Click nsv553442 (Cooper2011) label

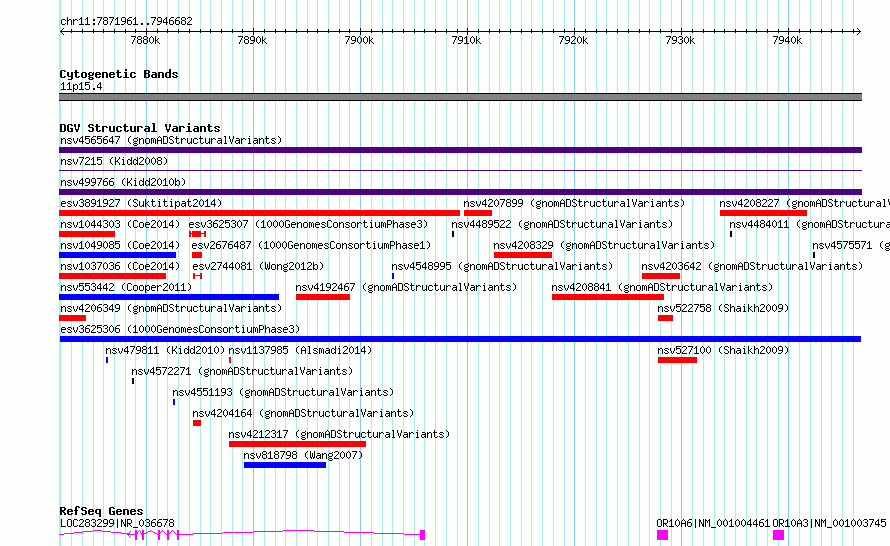[126, 287]
